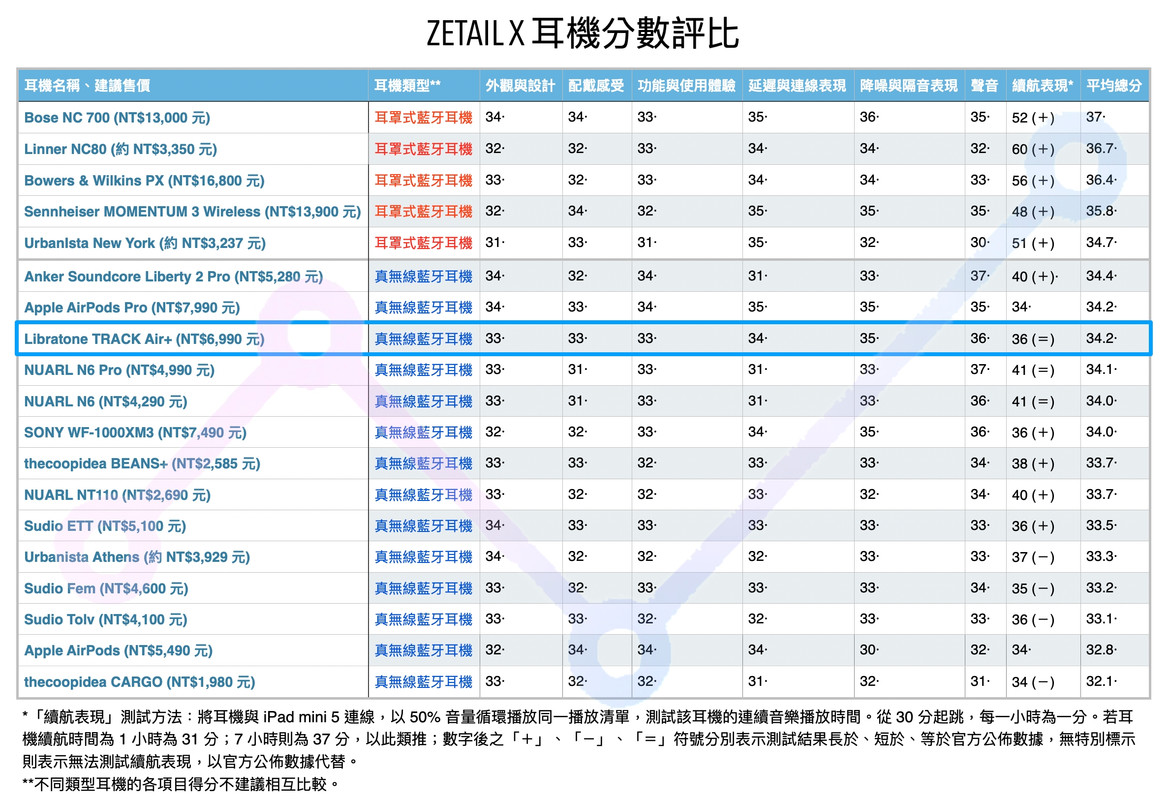Image resolution: width=1169 pixels, height=800 pixels.
Task: Open the thecoopidea CARGO link
Action: click(139, 682)
